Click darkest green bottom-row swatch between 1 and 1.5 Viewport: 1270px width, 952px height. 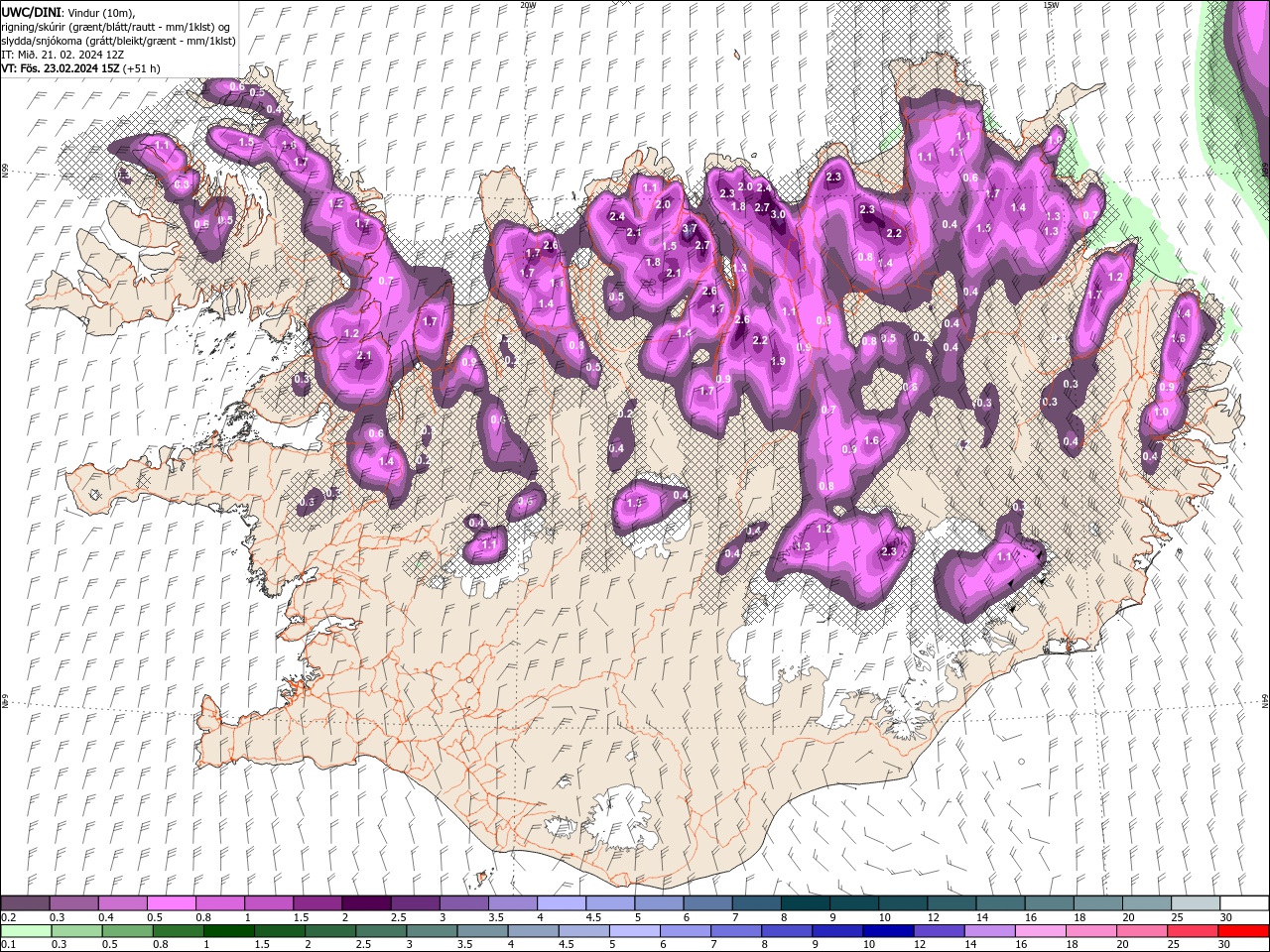pyautogui.click(x=228, y=931)
